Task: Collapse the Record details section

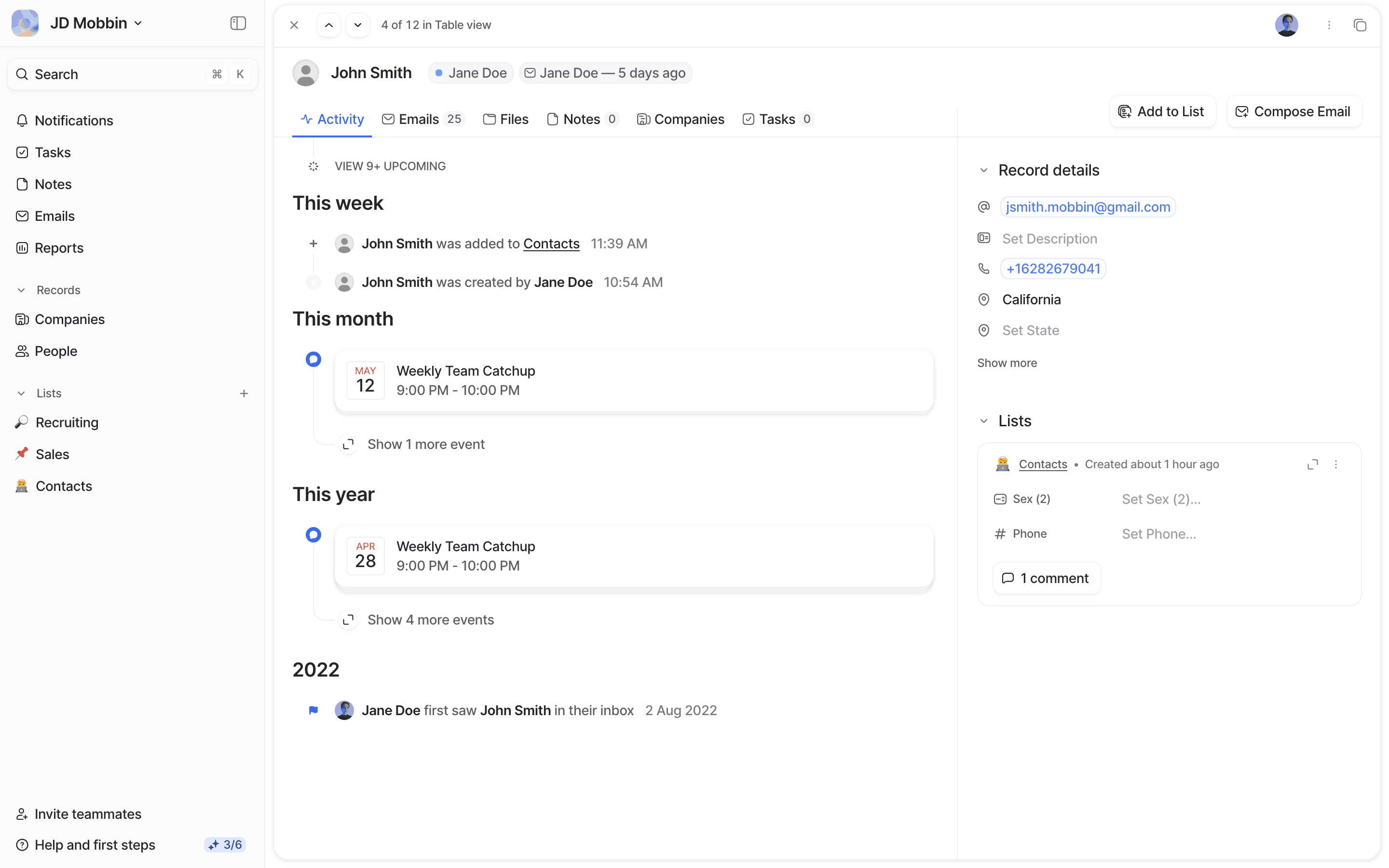Action: coord(983,171)
